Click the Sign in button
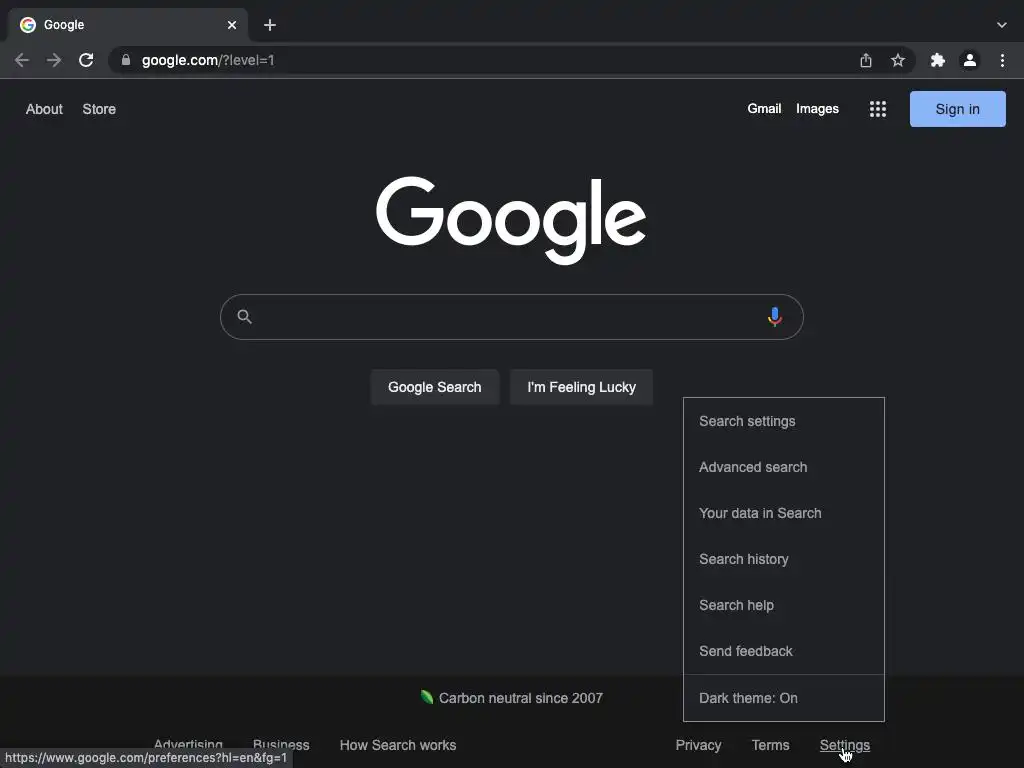Viewport: 1024px width, 768px height. (x=957, y=109)
